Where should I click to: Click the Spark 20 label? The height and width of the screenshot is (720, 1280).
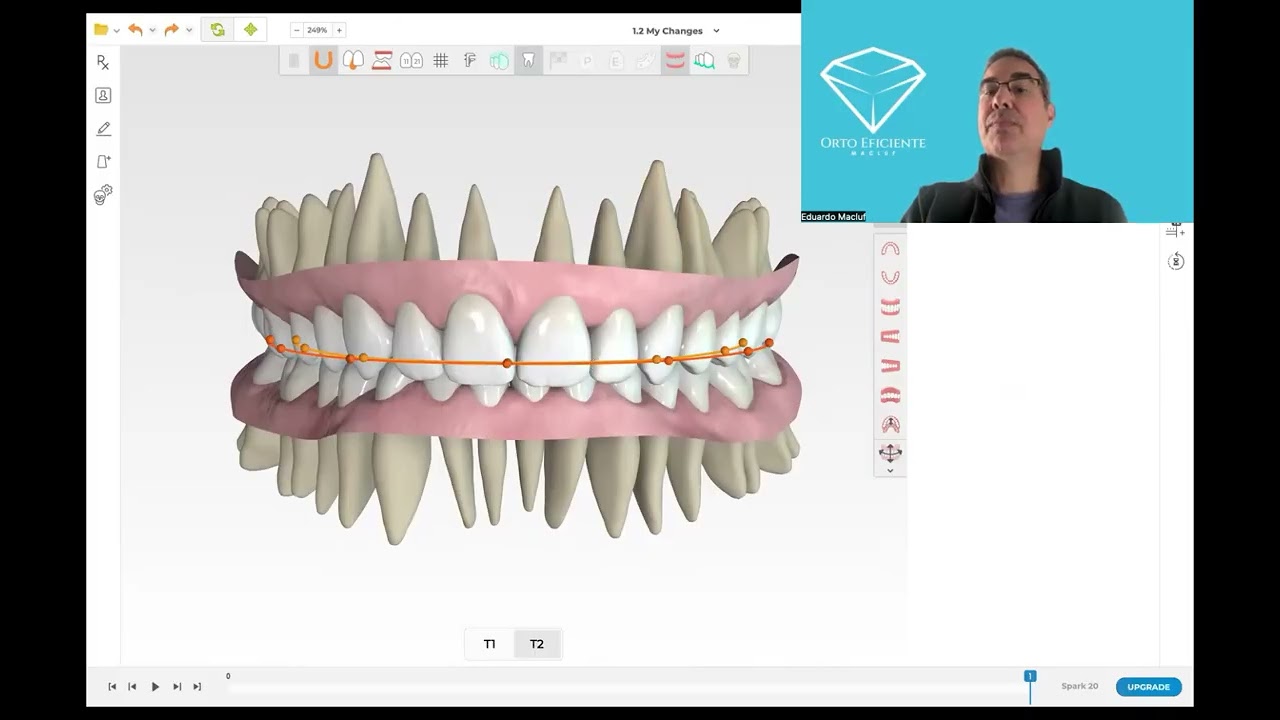click(x=1079, y=686)
